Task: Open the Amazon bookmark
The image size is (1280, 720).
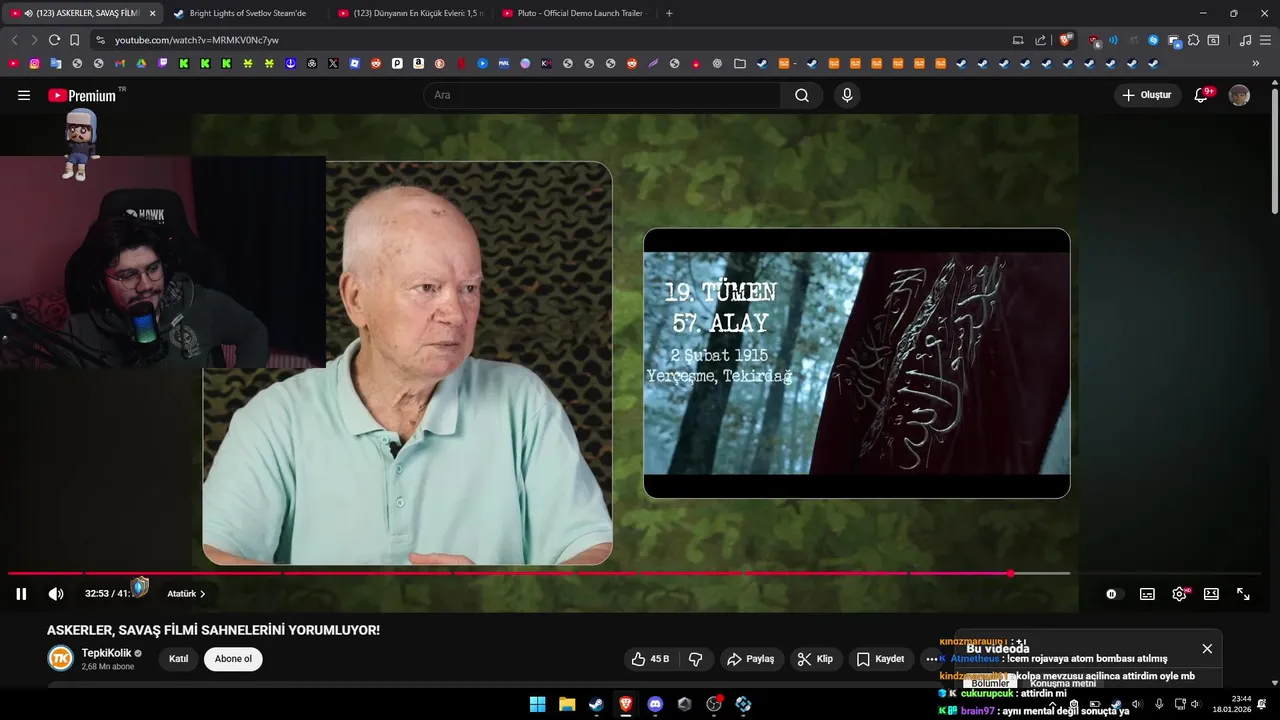Action: [418, 63]
